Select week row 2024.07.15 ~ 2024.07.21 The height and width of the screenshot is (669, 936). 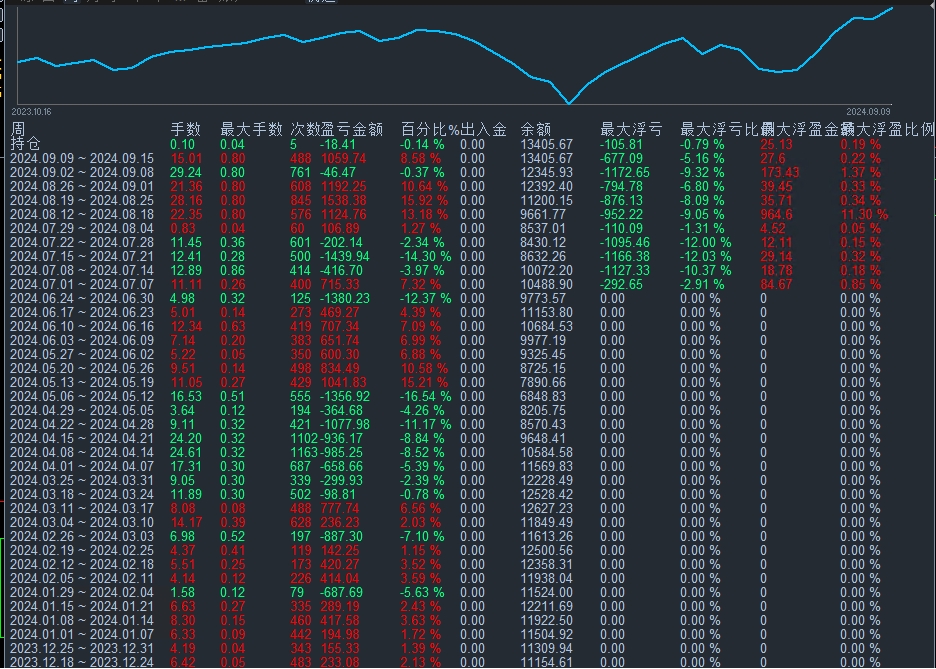pyautogui.click(x=82, y=257)
